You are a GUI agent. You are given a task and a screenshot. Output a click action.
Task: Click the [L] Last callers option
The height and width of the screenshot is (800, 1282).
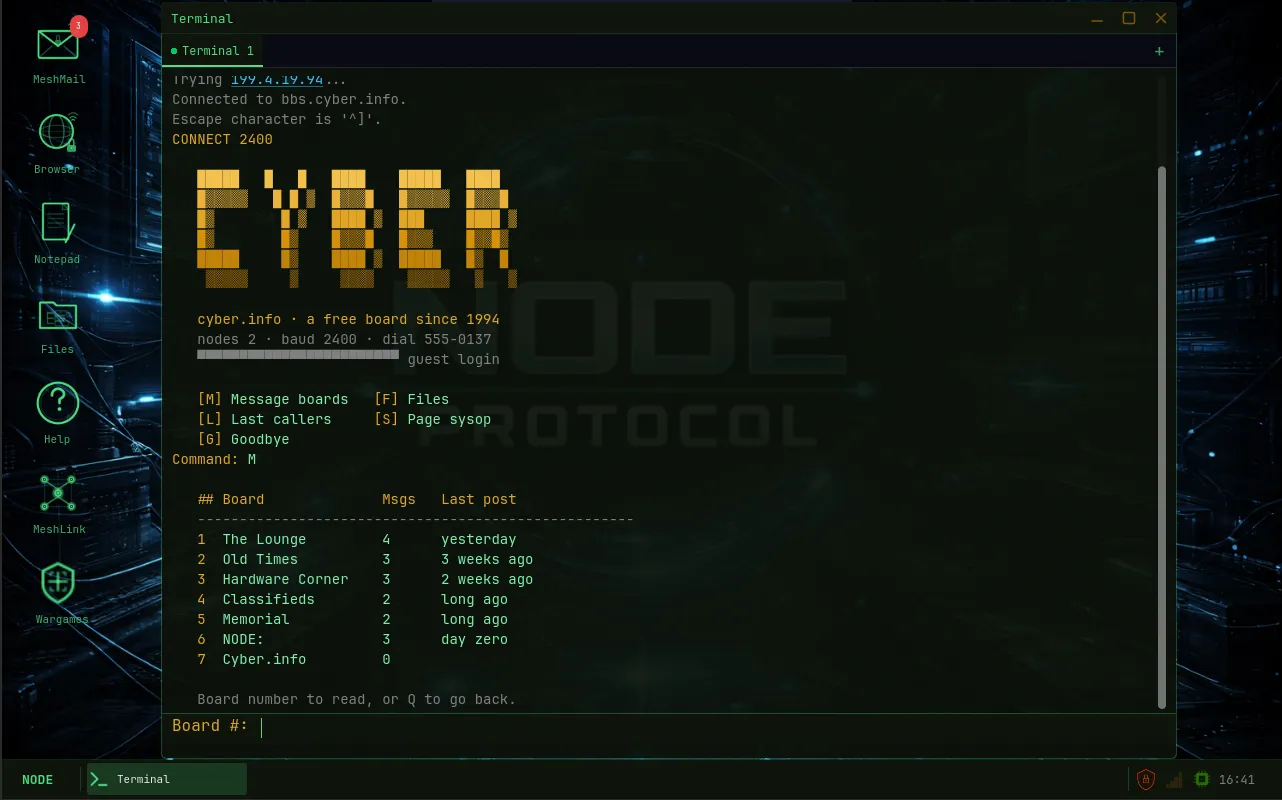264,419
